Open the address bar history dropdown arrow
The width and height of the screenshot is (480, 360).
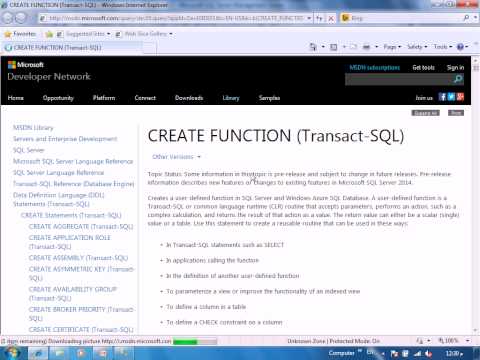(x=309, y=18)
